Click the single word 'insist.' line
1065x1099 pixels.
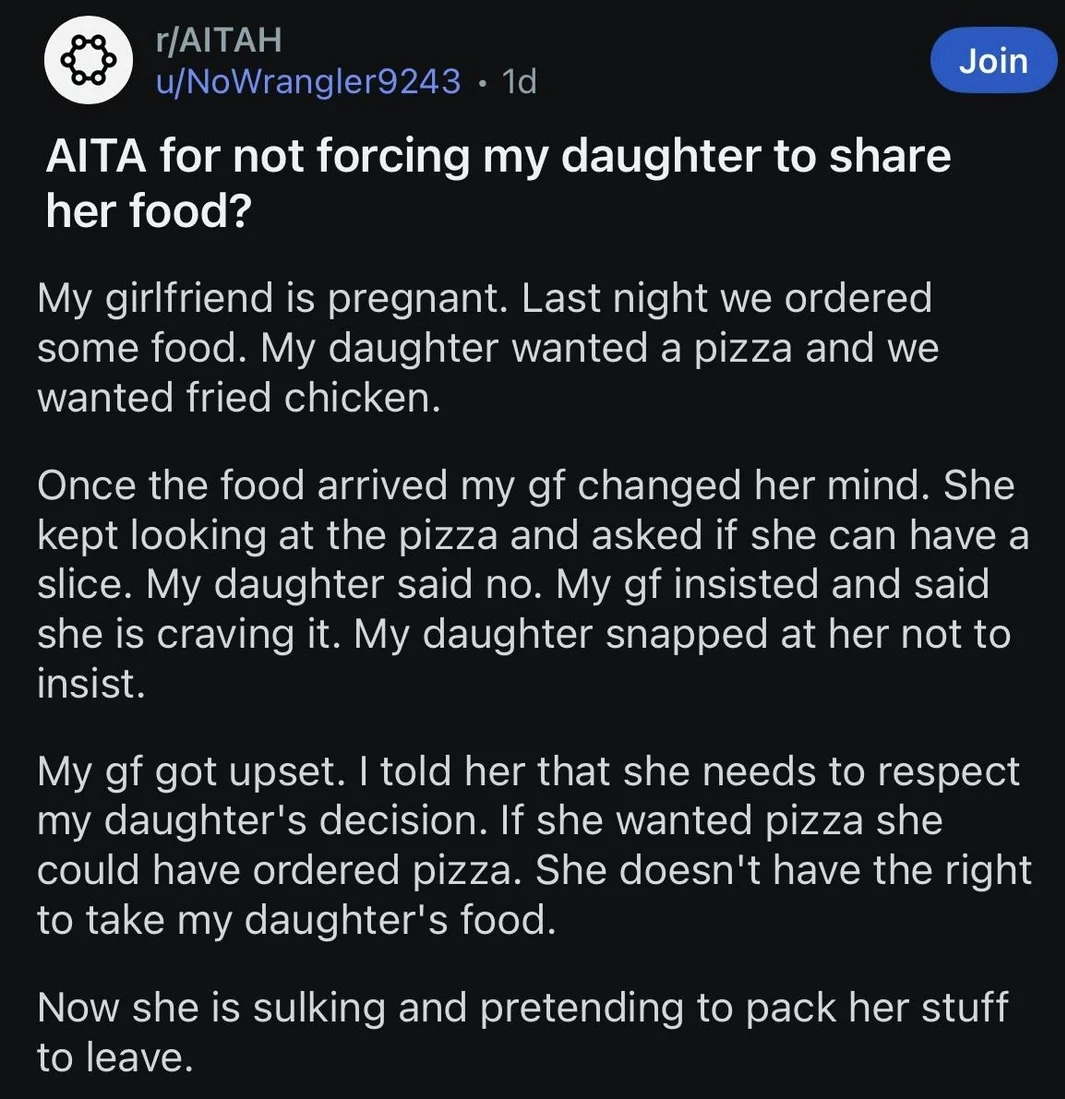[91, 683]
